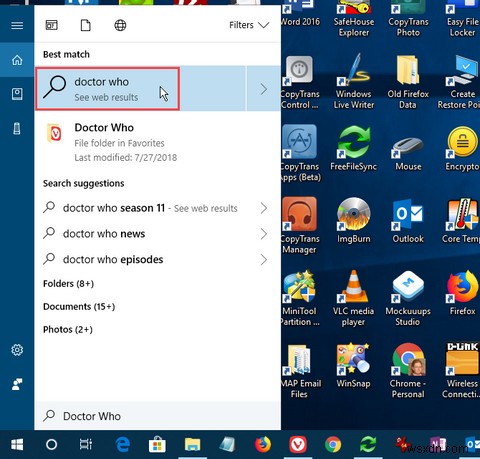Open FreeFileSync desktop icon

click(x=354, y=149)
